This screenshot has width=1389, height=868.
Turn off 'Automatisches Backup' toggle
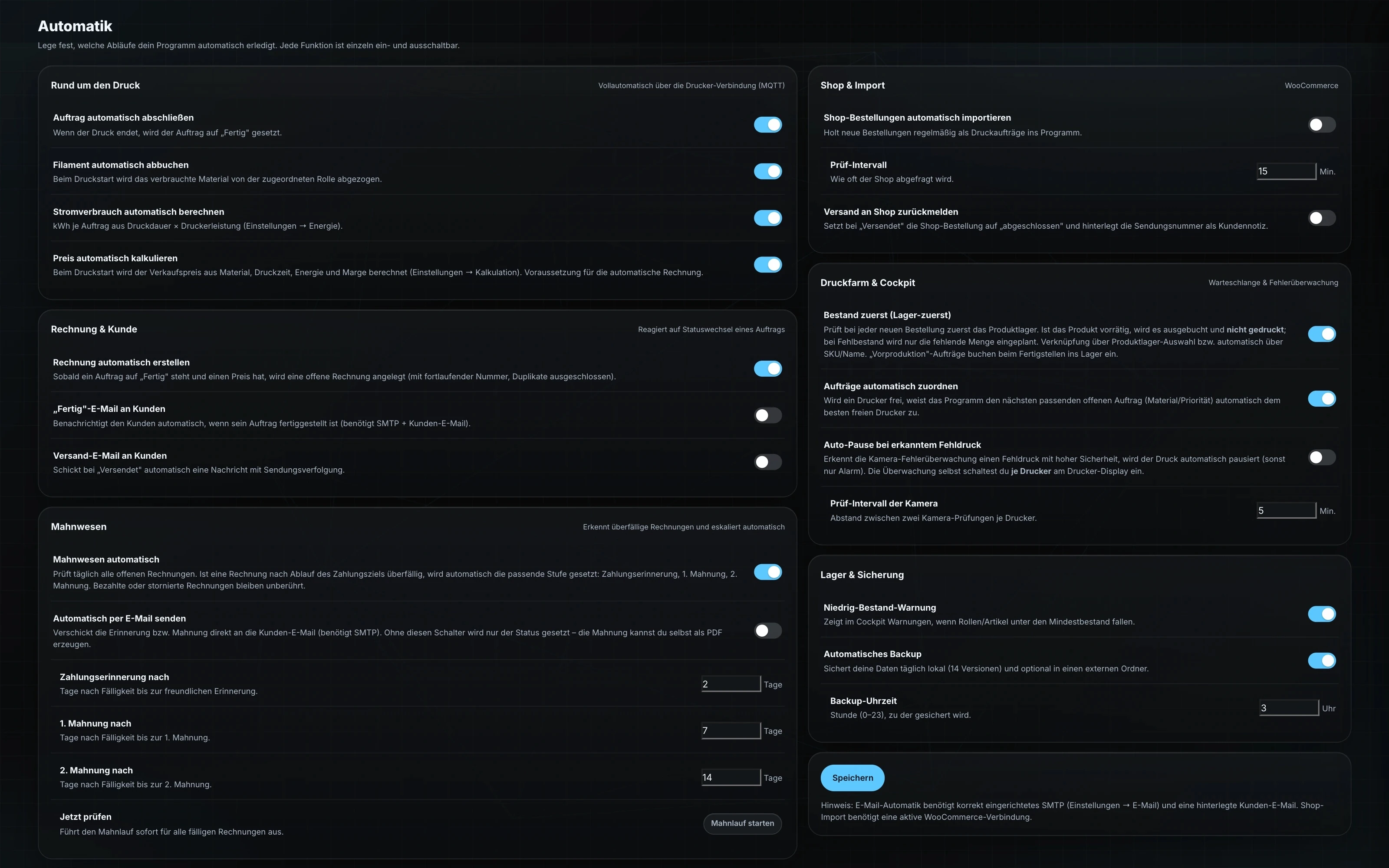[x=1321, y=661]
